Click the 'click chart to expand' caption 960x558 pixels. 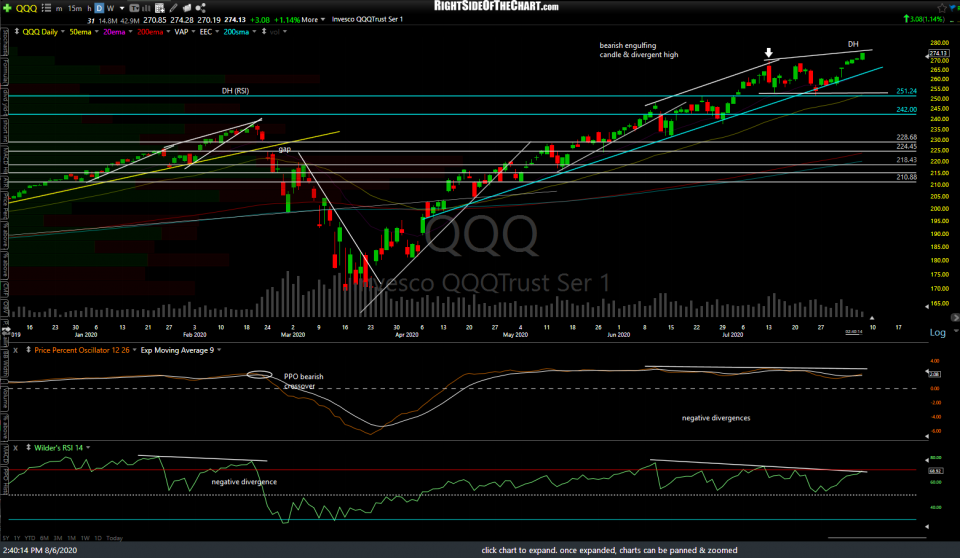pyautogui.click(x=609, y=550)
